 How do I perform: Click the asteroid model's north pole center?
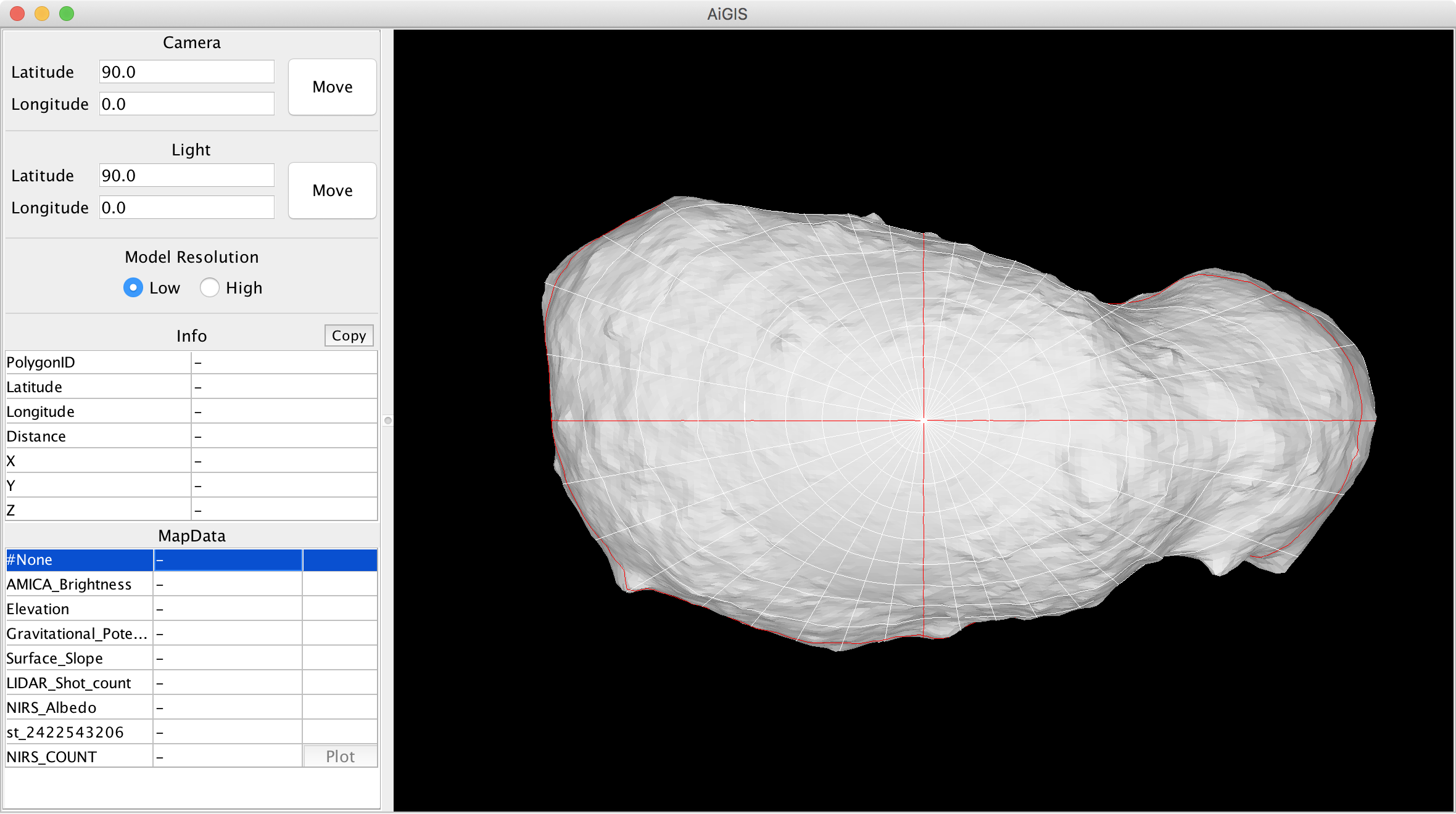[924, 421]
